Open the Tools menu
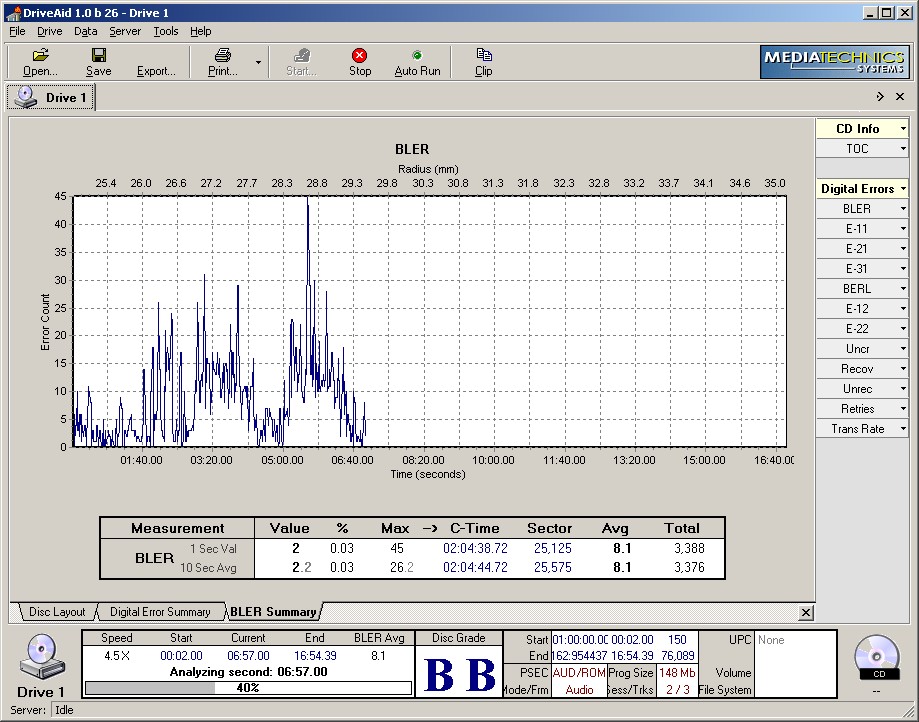Image resolution: width=919 pixels, height=722 pixels. 165,31
